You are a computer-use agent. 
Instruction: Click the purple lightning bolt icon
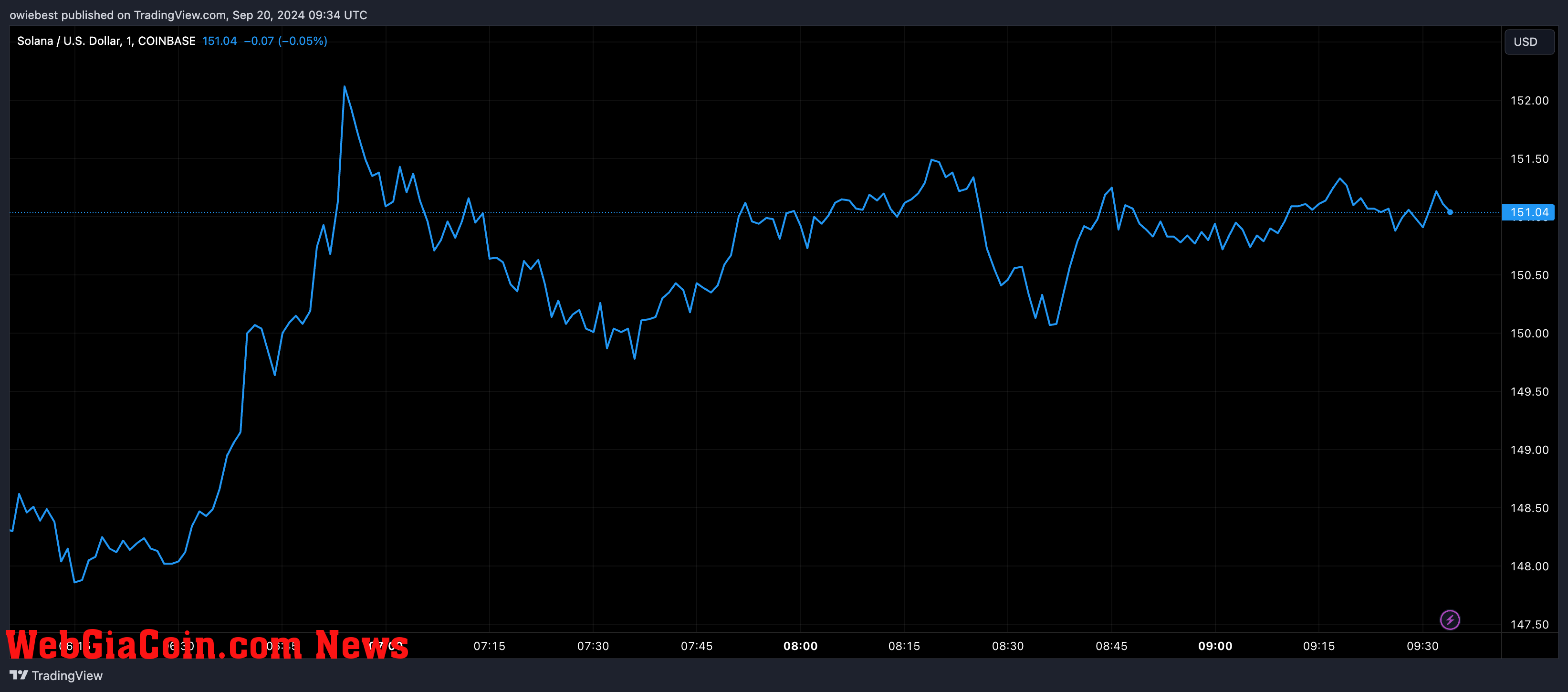(x=1449, y=619)
